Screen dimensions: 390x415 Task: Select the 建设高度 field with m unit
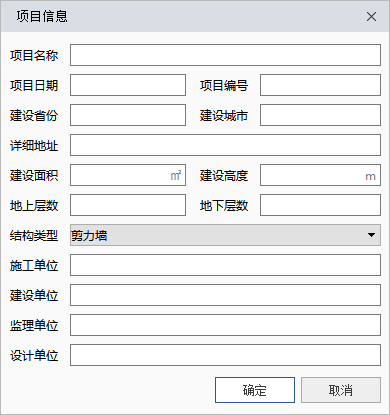320,175
